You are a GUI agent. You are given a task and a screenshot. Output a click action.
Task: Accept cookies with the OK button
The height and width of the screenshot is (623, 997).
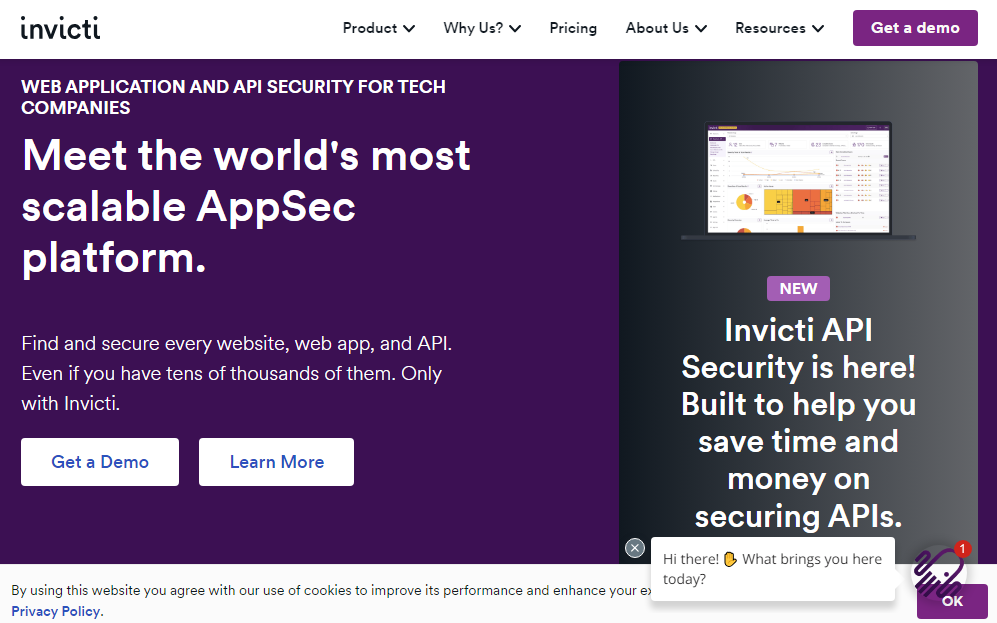[952, 601]
